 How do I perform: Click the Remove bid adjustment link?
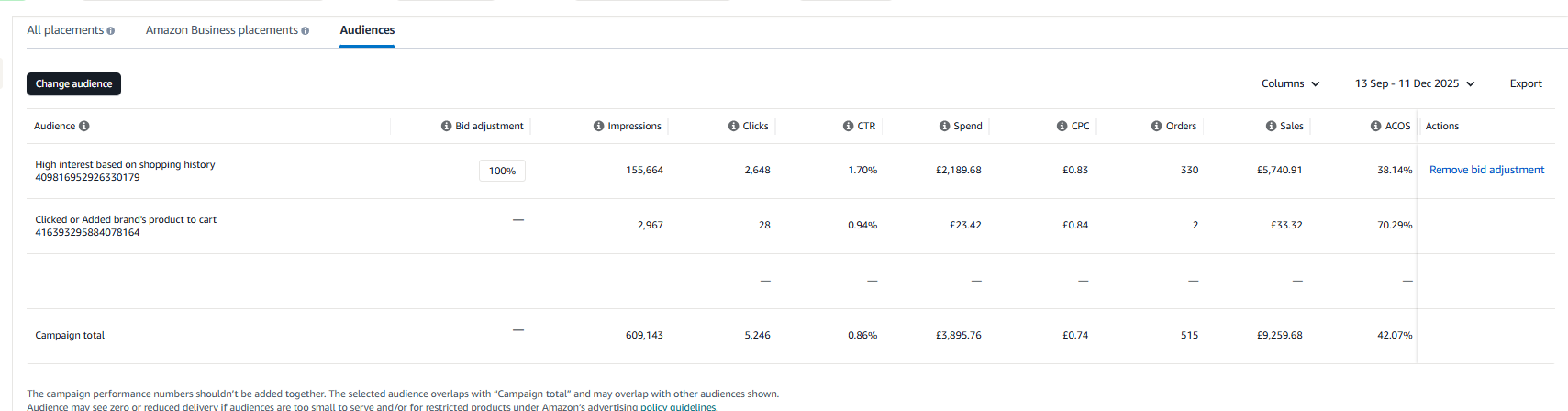1486,170
